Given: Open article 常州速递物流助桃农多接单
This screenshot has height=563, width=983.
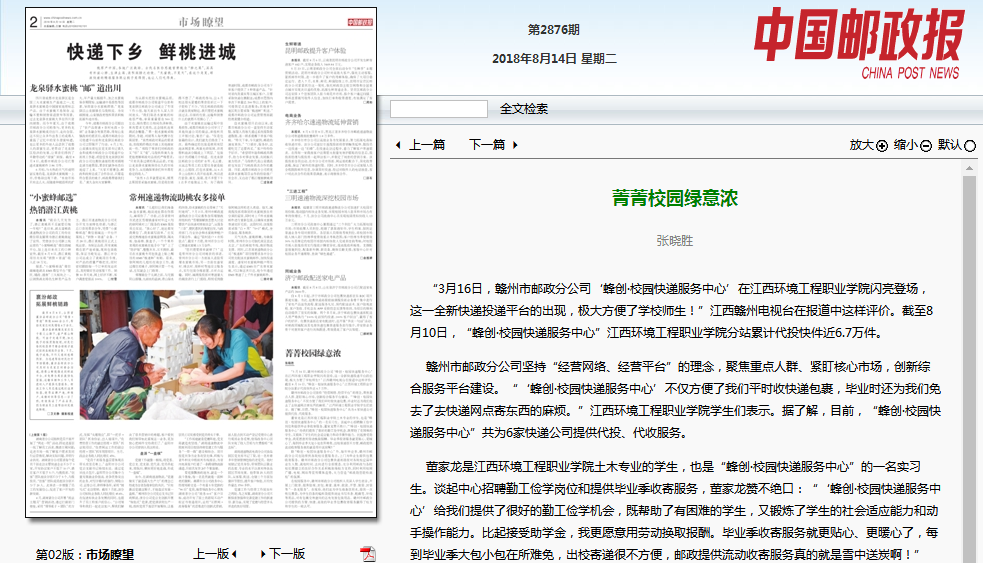Looking at the screenshot, I should (177, 197).
